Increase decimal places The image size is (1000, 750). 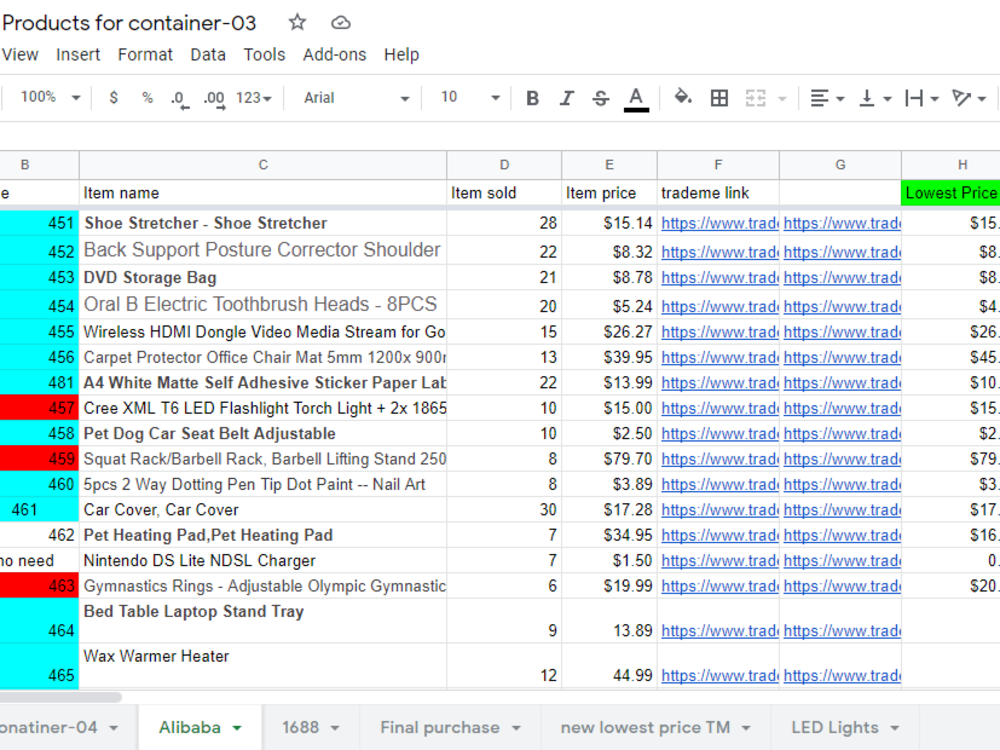pyautogui.click(x=214, y=99)
